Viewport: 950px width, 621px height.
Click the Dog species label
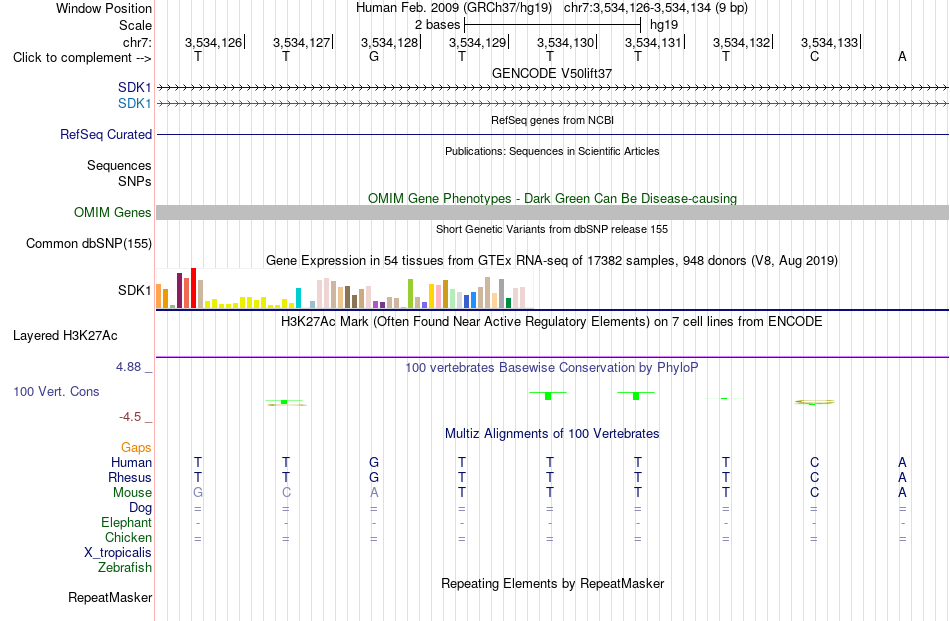coord(140,508)
